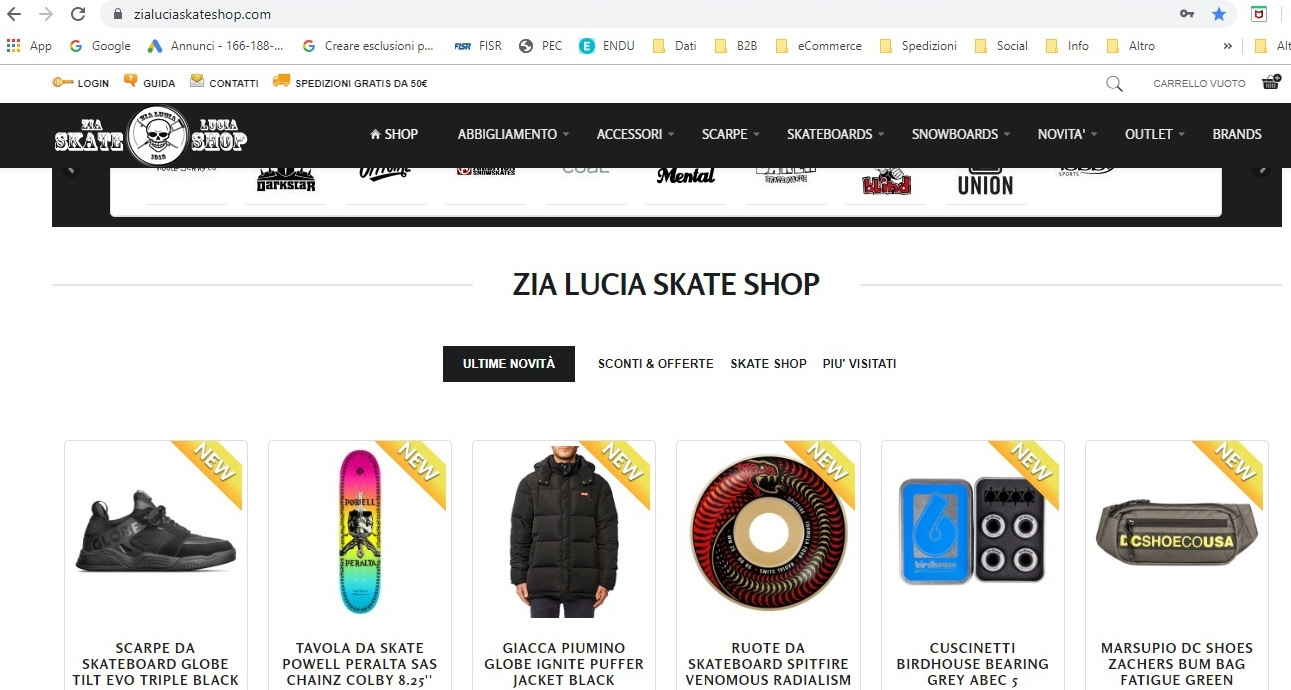This screenshot has height=690, width=1291.
Task: Click the Zia Lucia Skate Shop logo
Action: [151, 134]
